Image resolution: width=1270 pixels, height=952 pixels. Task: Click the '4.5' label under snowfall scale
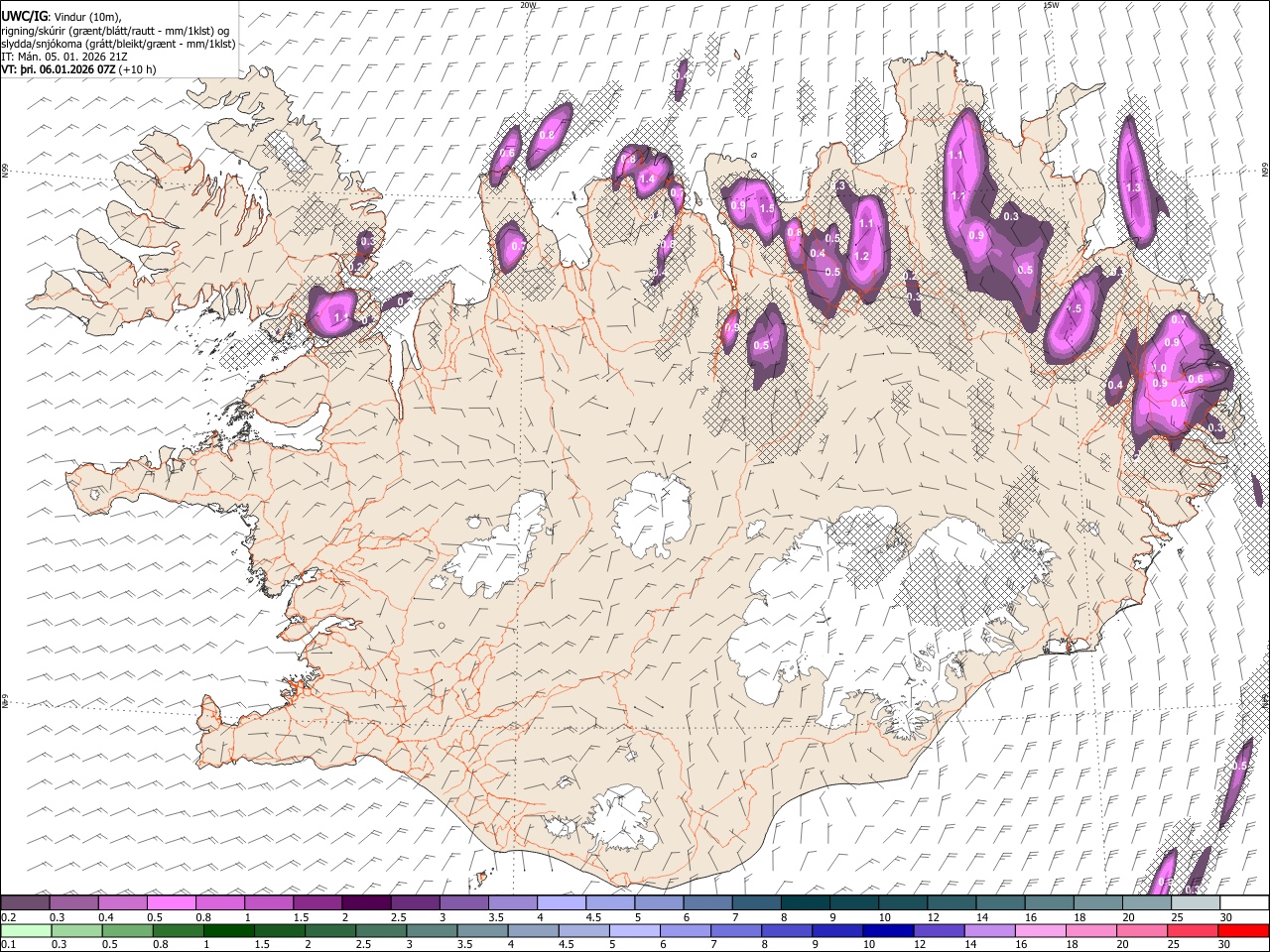(x=592, y=917)
